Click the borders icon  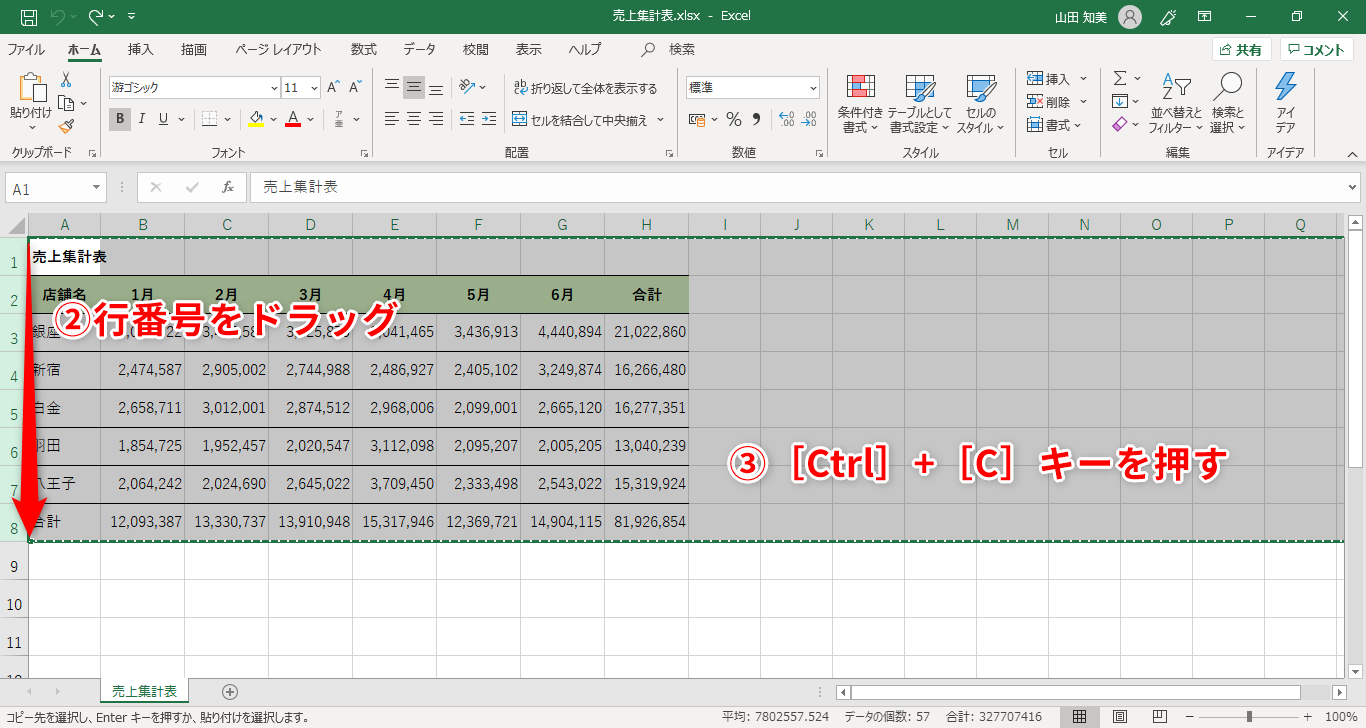coord(209,119)
